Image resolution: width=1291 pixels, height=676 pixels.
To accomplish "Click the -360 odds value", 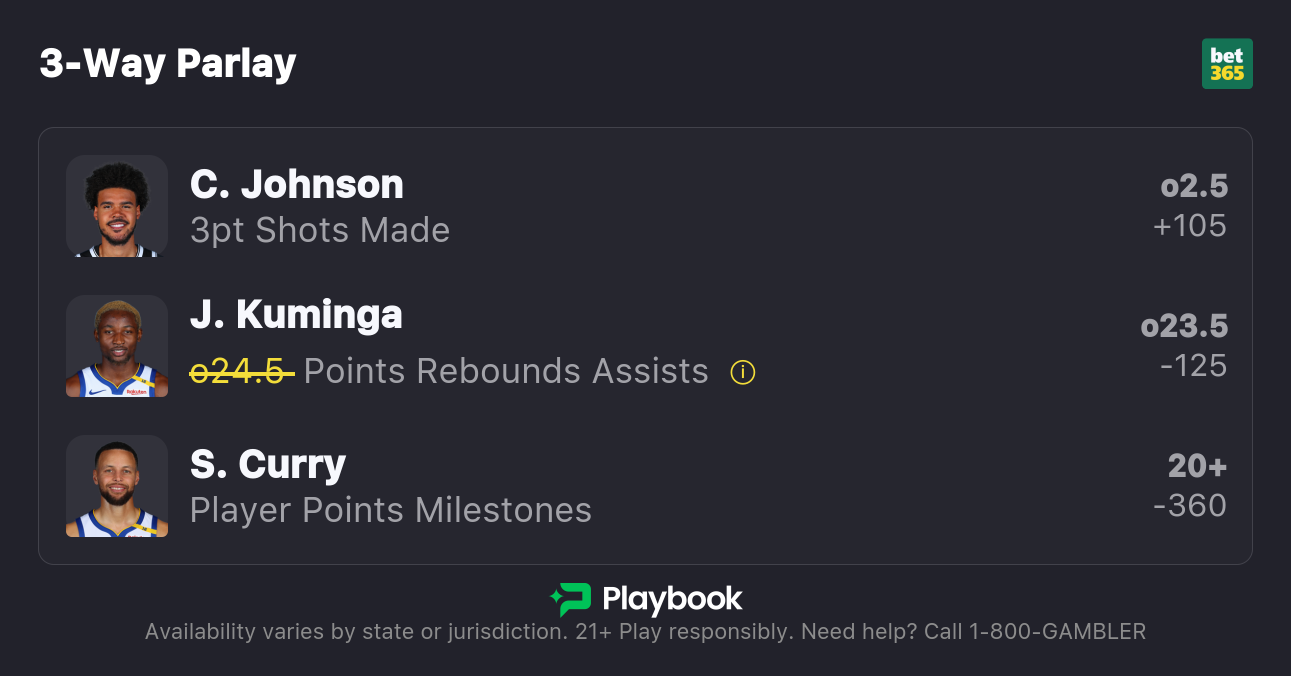I will [x=1189, y=506].
